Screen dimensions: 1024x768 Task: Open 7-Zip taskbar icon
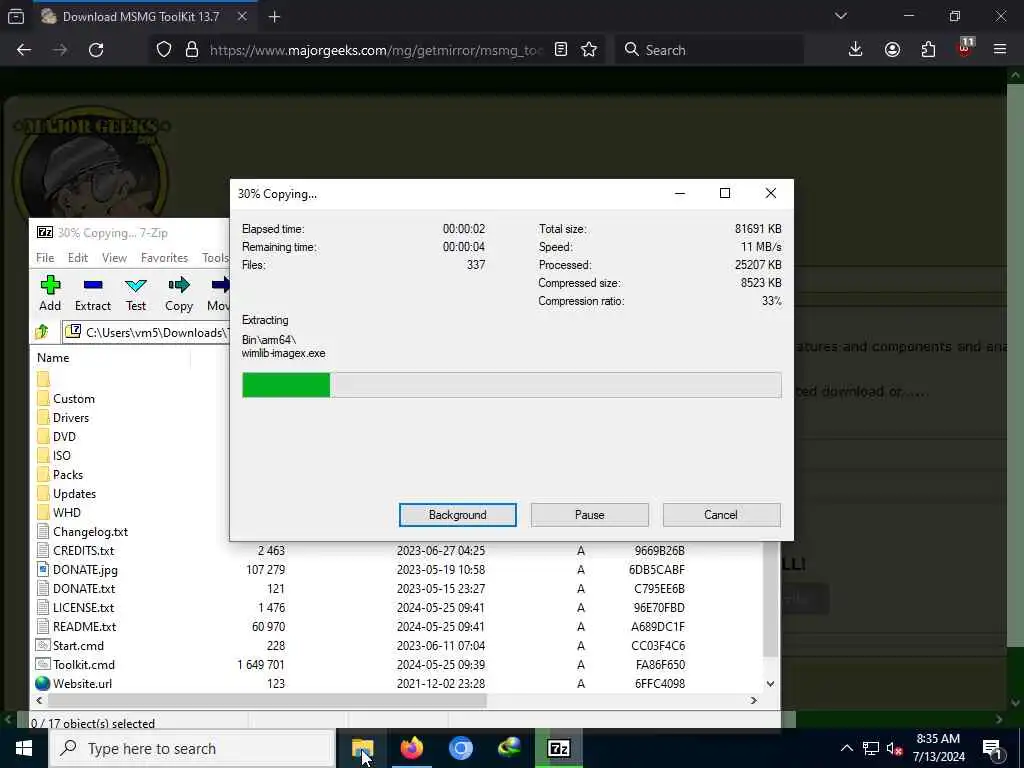point(558,748)
